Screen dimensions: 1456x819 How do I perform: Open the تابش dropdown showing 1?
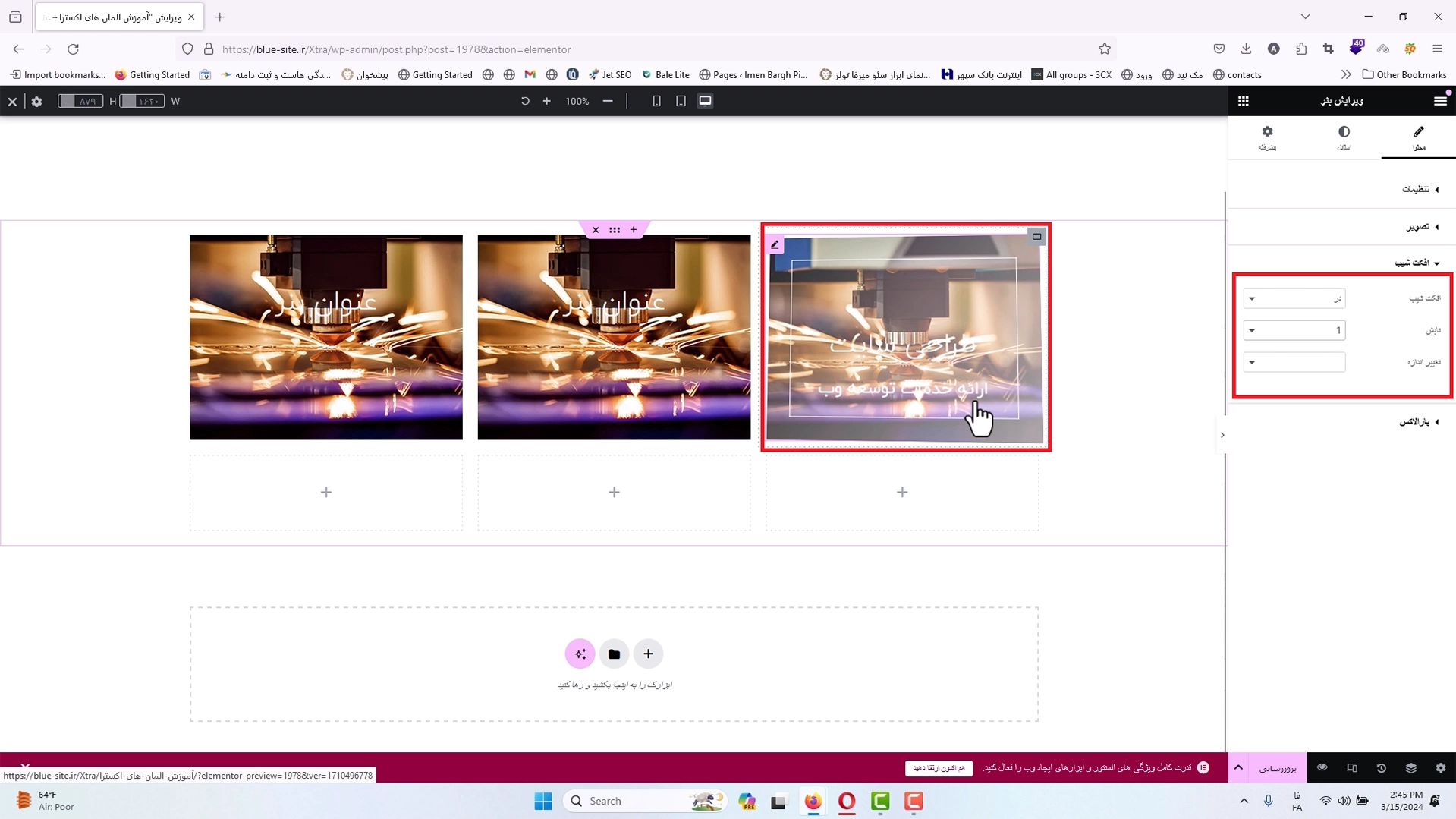(1294, 330)
